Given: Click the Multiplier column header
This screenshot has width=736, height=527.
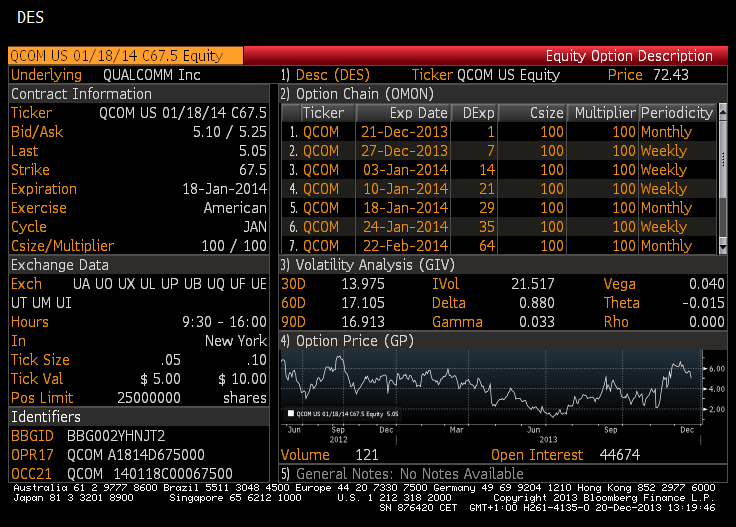Looking at the screenshot, I should pyautogui.click(x=602, y=113).
